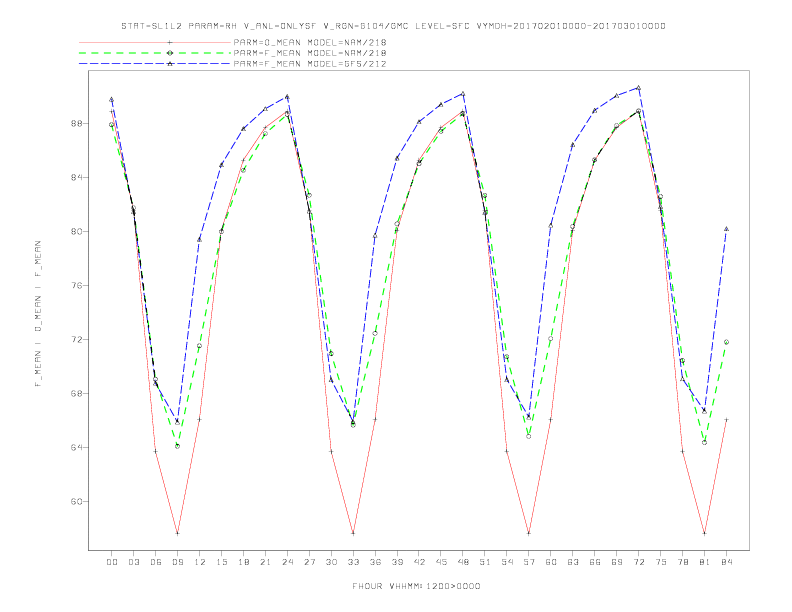Click green circle data point at hour 36
Image resolution: width=792 pixels, height=612 pixels.
tap(375, 333)
